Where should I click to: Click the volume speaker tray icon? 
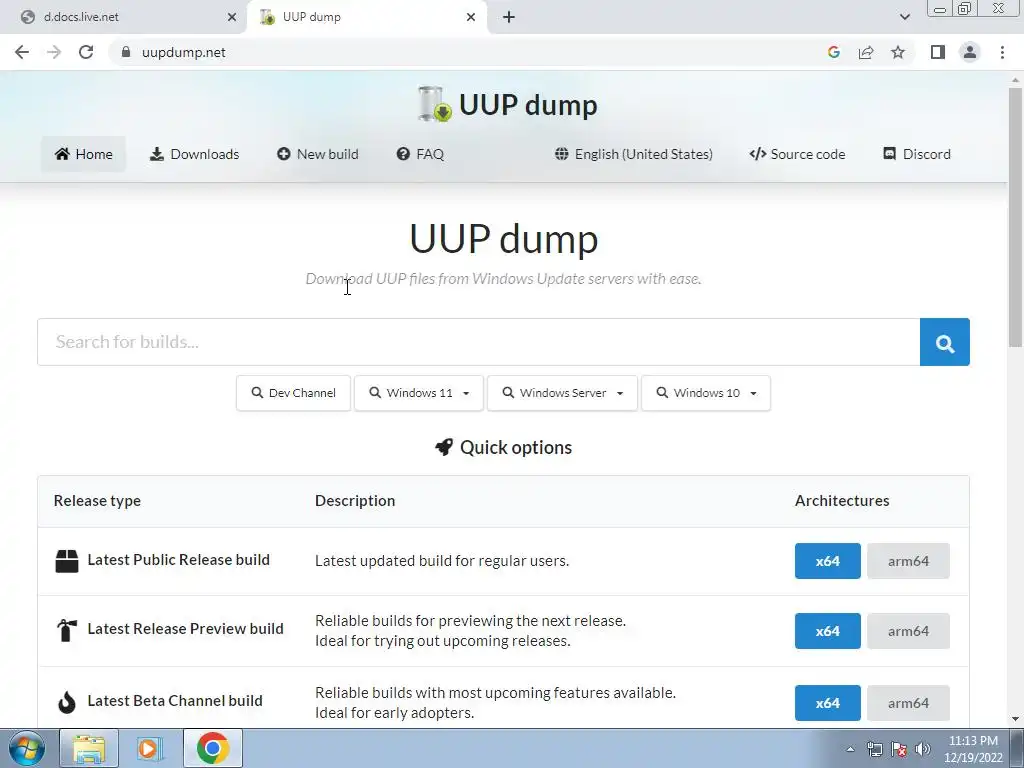click(x=923, y=749)
